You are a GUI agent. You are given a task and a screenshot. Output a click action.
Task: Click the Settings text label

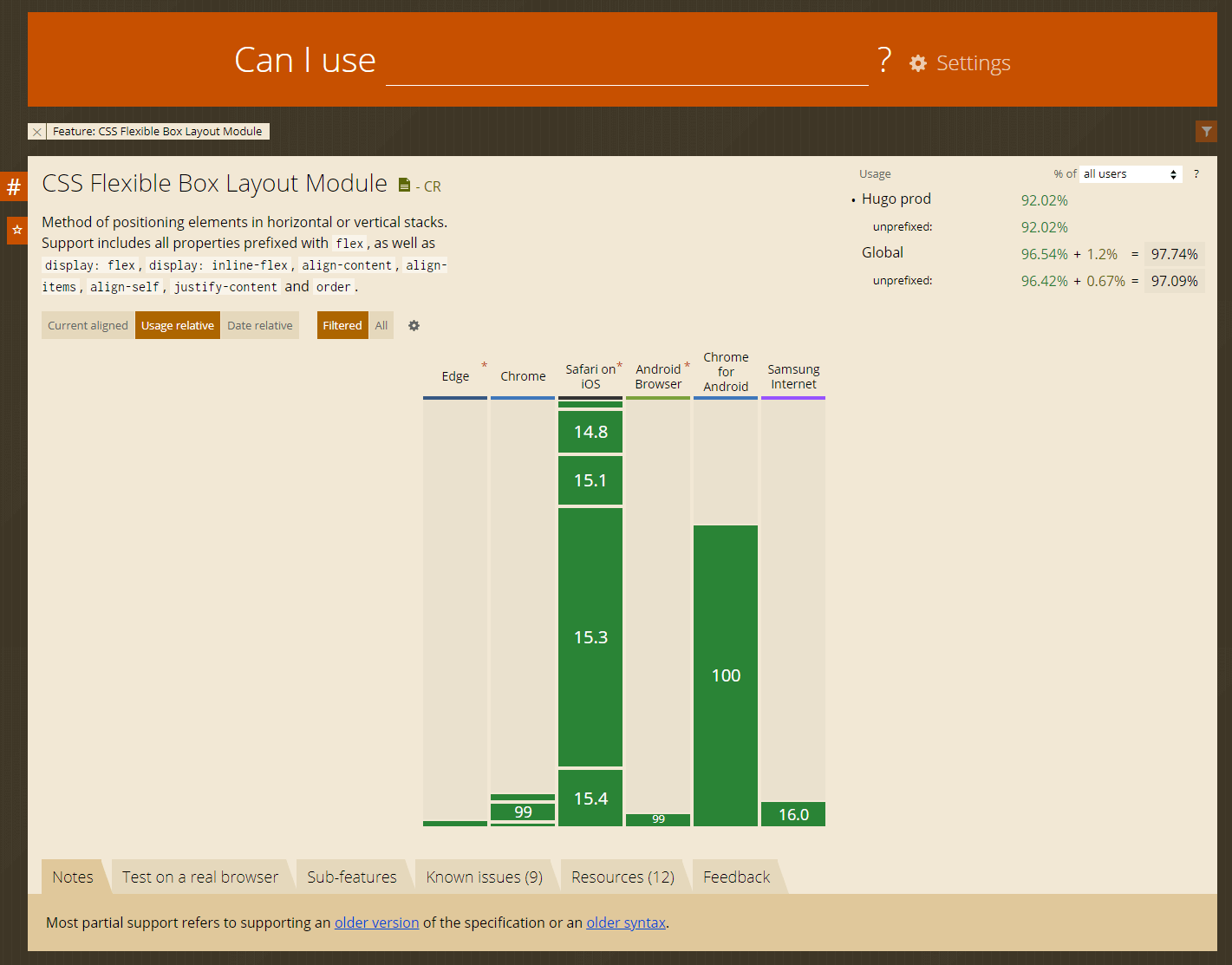974,63
